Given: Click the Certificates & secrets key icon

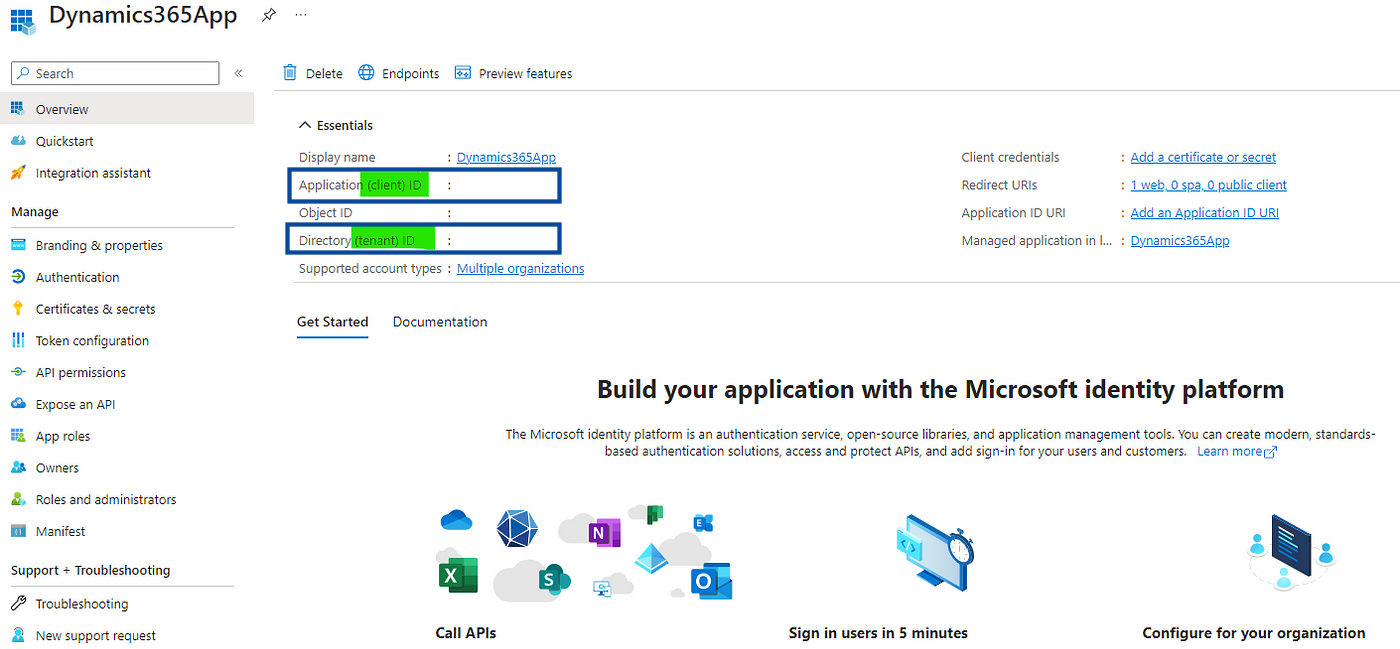Looking at the screenshot, I should [18, 308].
